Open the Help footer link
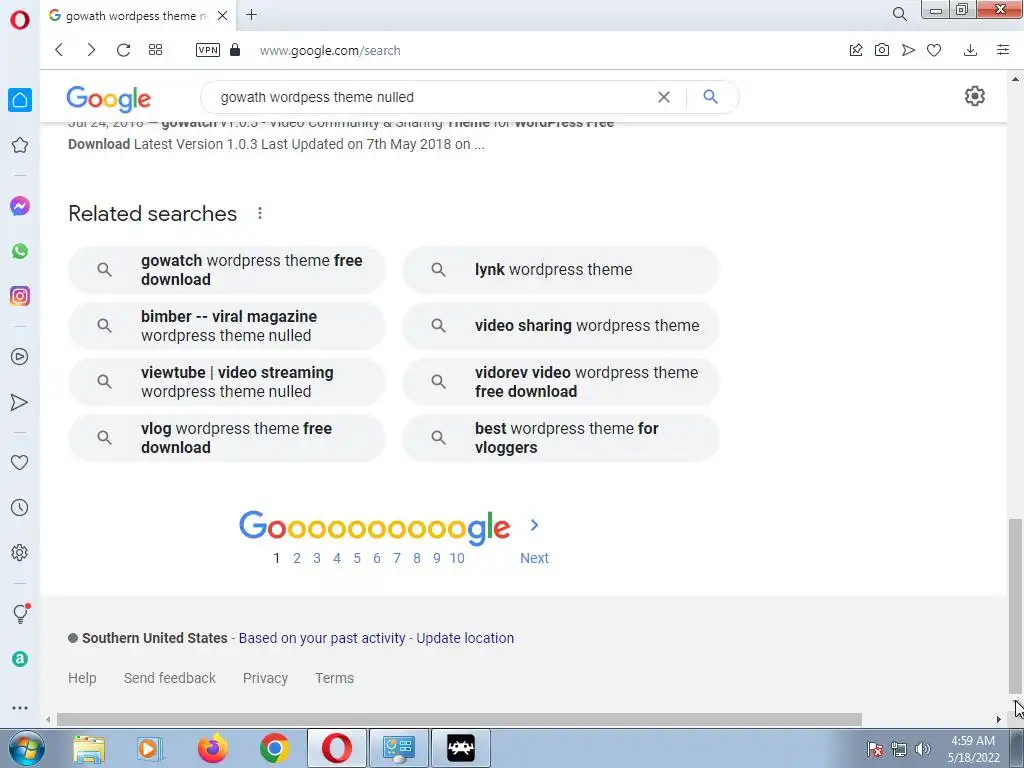The height and width of the screenshot is (768, 1024). click(x=82, y=678)
